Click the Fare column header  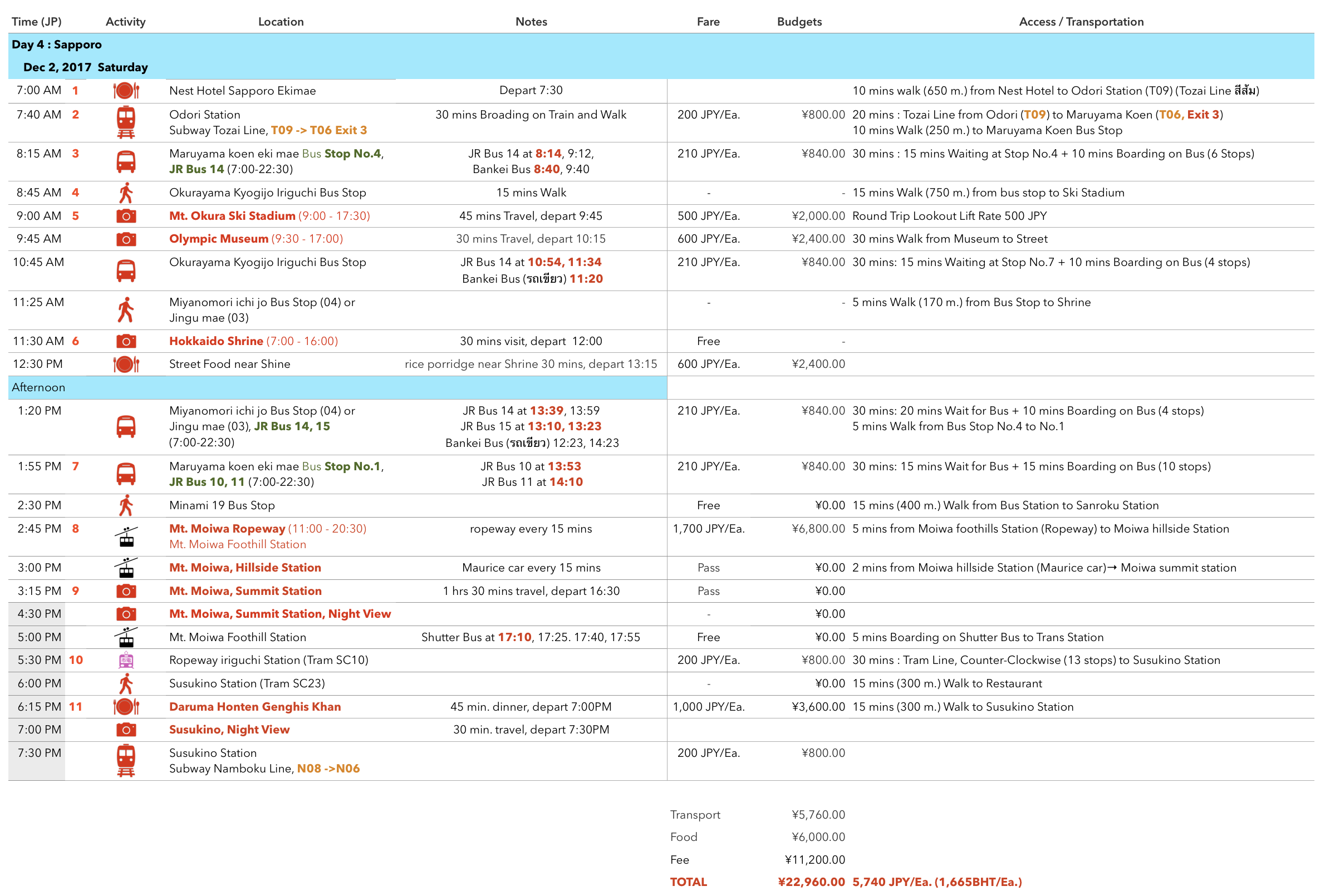point(708,22)
